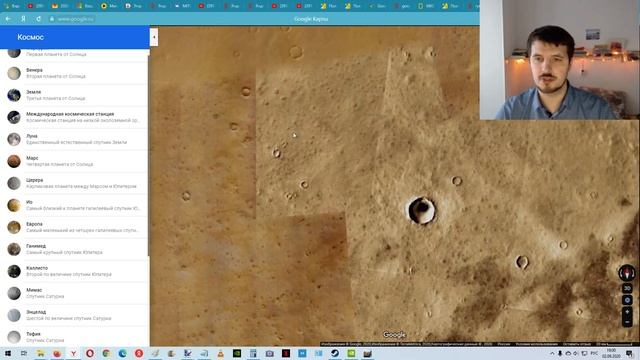Click the Венера planet thumbnail
Image resolution: width=640 pixels, height=360 pixels.
point(14,73)
